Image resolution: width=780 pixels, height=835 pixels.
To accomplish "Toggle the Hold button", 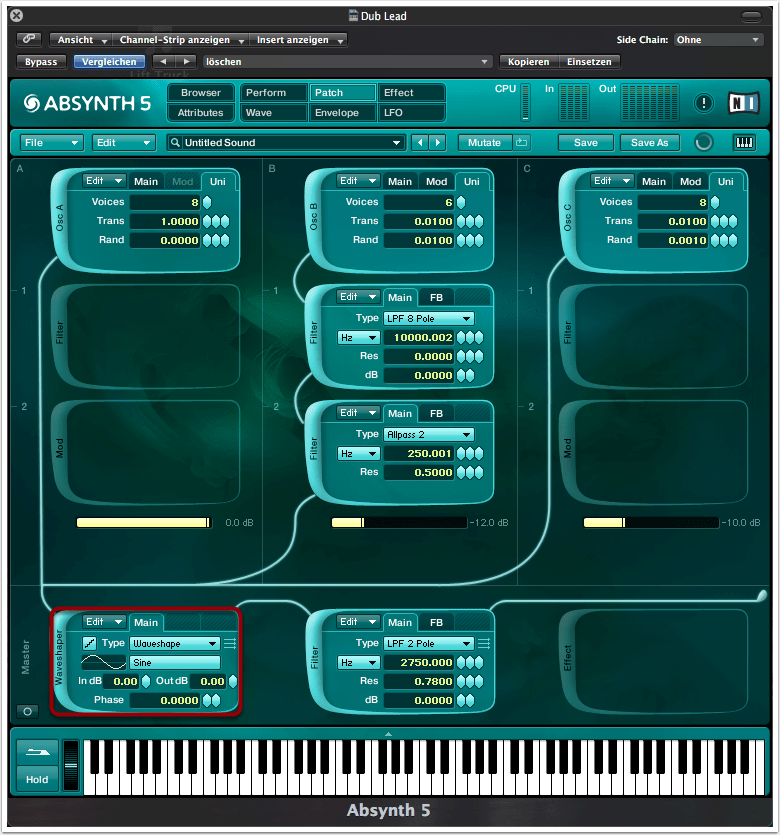I will pyautogui.click(x=37, y=779).
